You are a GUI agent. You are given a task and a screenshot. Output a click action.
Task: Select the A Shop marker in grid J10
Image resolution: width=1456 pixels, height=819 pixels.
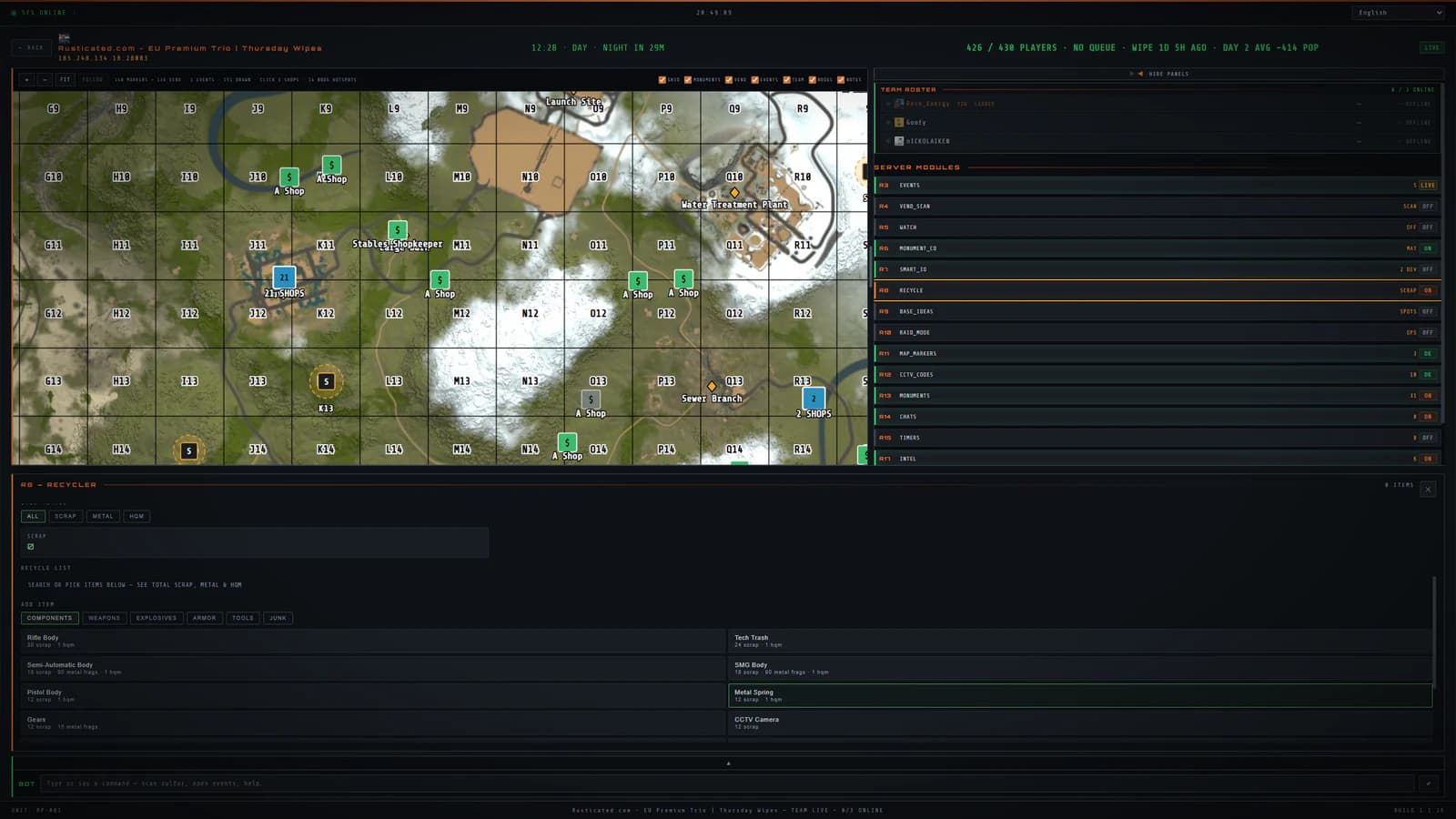click(x=289, y=177)
